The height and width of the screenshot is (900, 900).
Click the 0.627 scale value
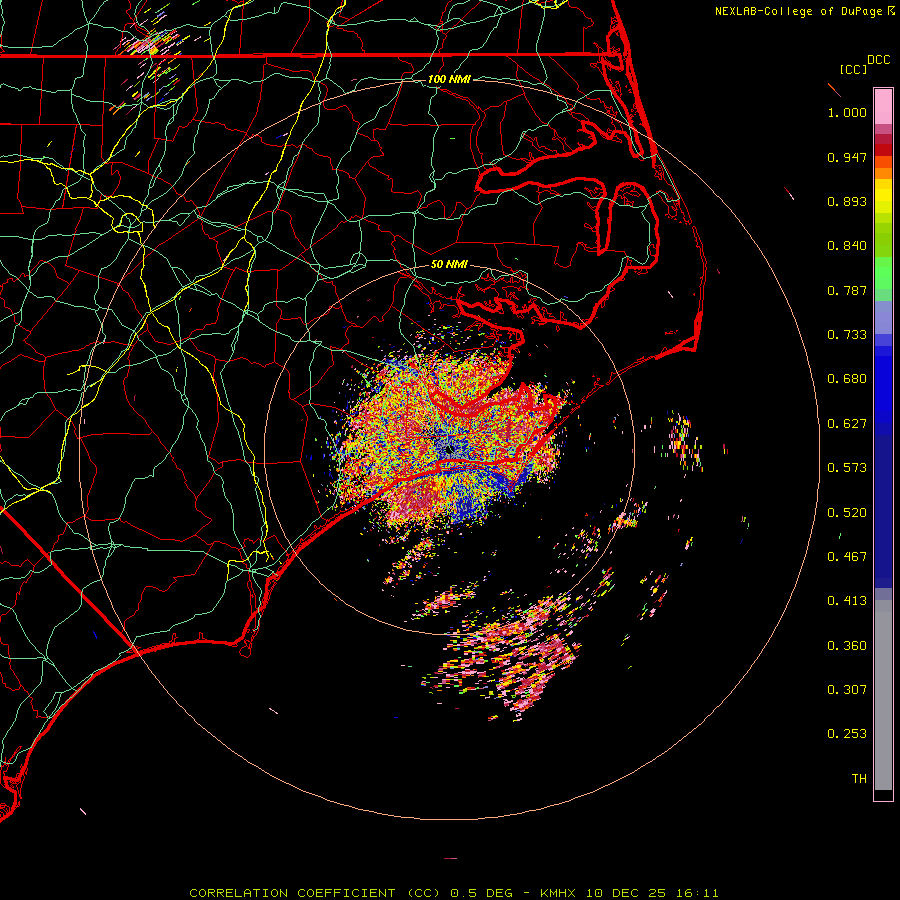click(x=847, y=424)
